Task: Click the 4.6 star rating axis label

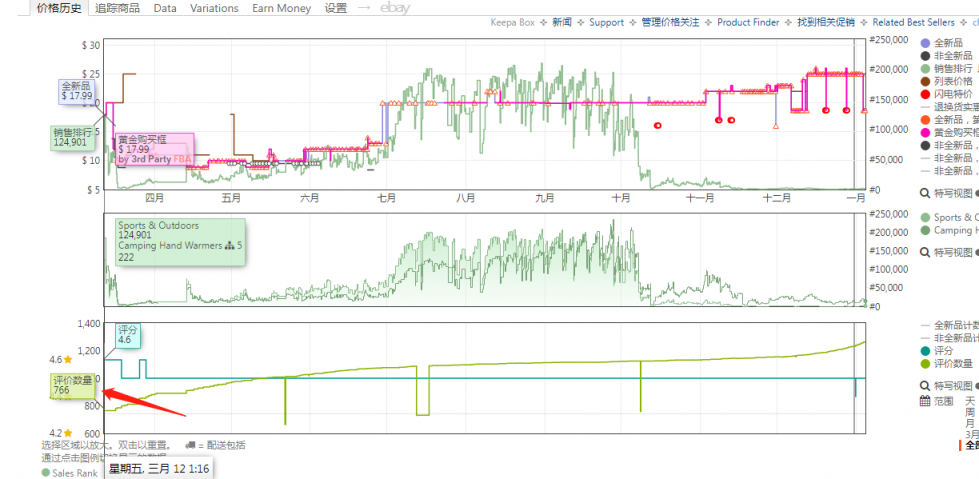Action: (61, 360)
